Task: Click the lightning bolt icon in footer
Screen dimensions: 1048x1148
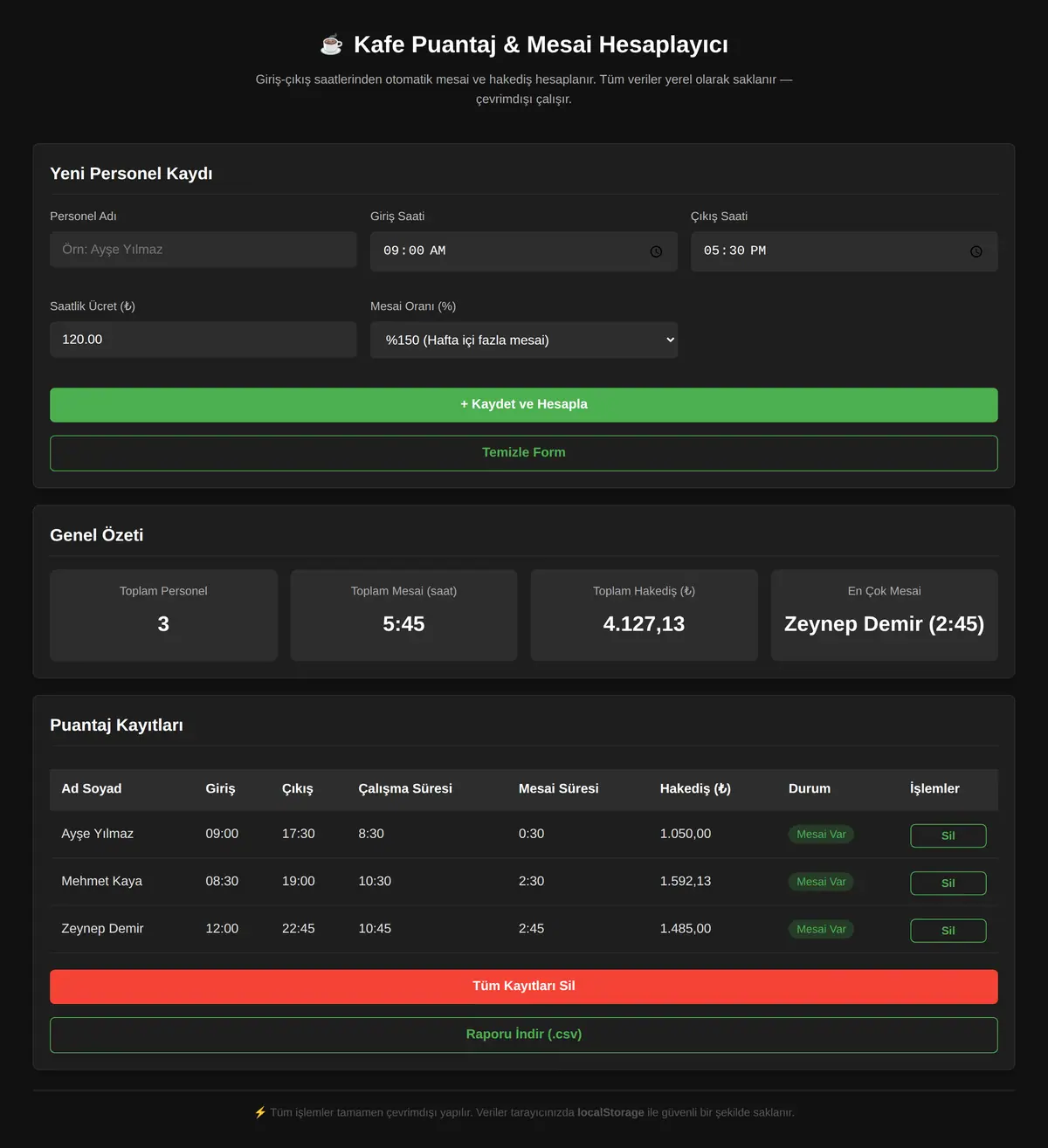Action: click(259, 1112)
